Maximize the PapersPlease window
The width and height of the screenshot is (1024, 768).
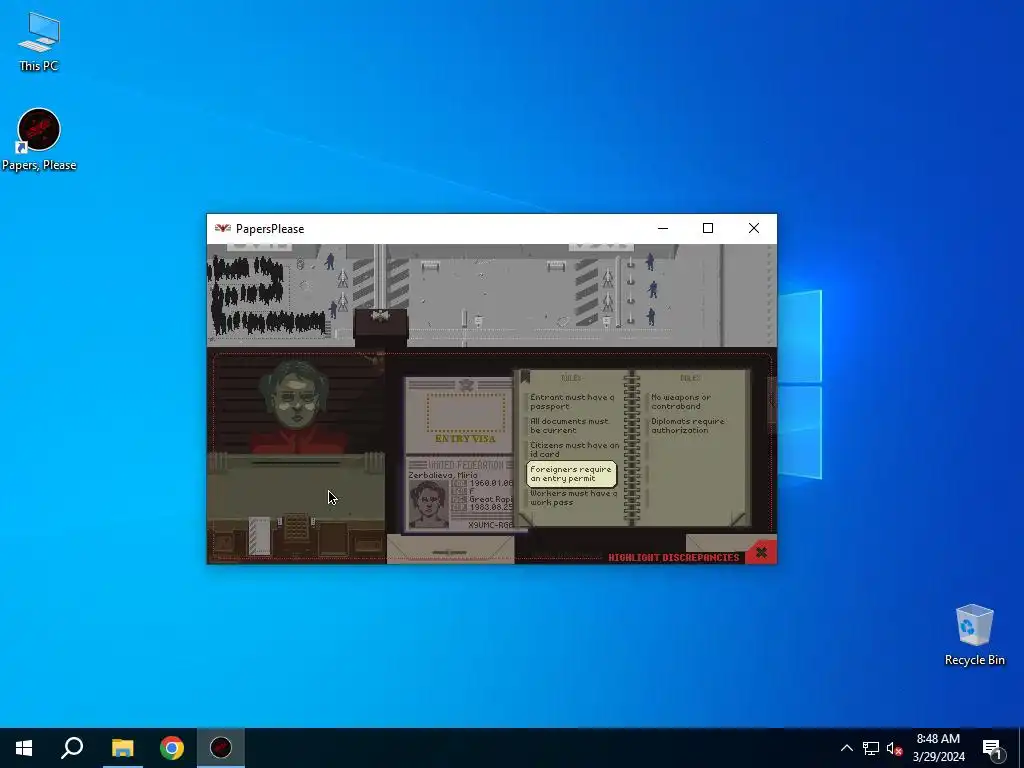pos(707,228)
